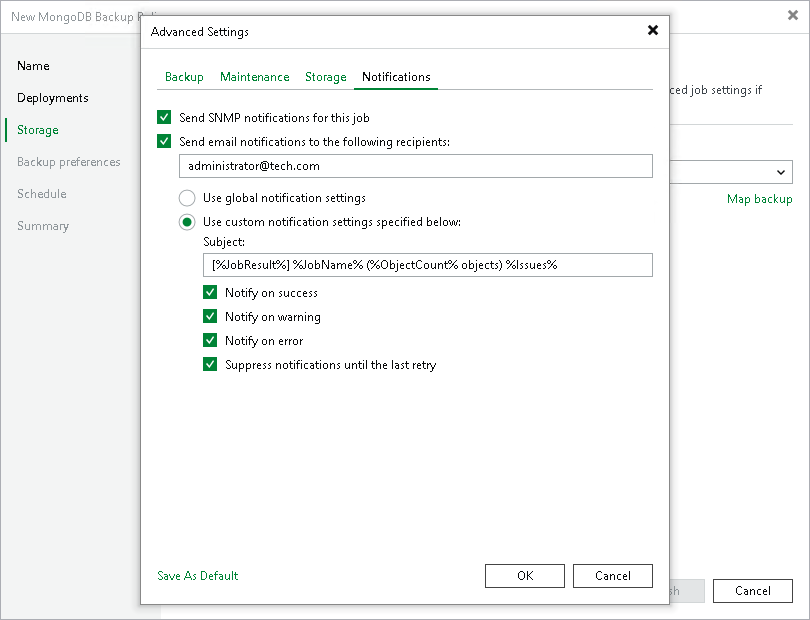This screenshot has width=810, height=620.
Task: Go to the Name wizard step
Action: 33,66
